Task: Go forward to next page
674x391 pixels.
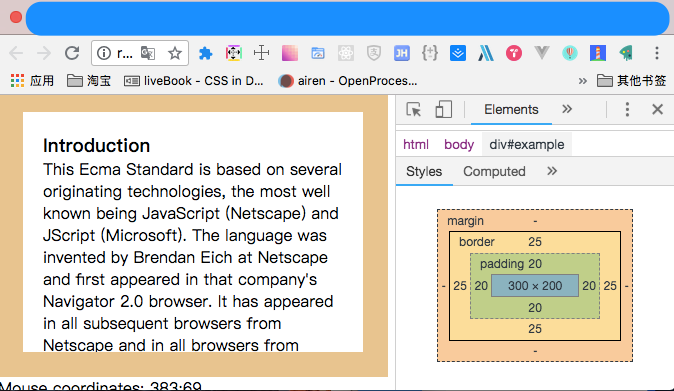Action: coord(44,53)
